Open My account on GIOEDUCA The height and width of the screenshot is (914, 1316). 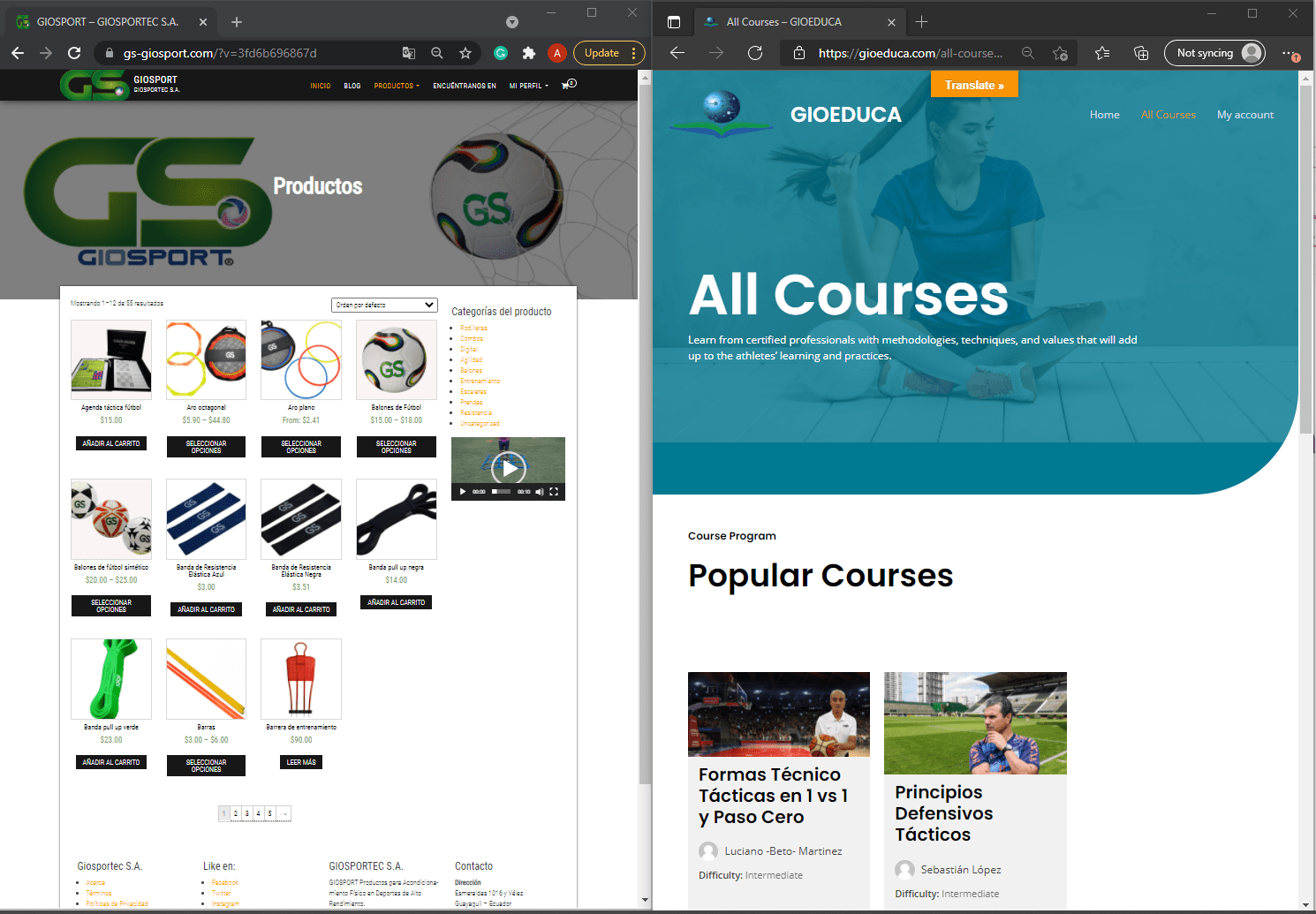(x=1244, y=115)
